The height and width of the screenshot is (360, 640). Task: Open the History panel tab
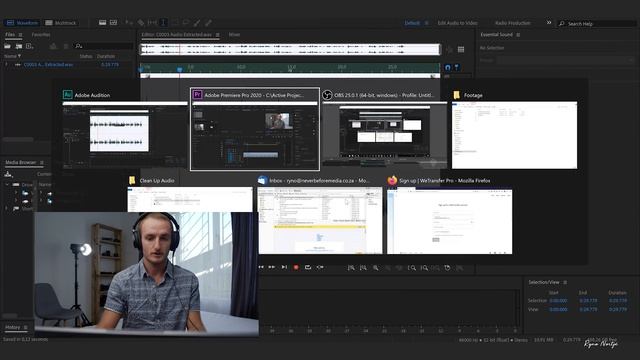coord(12,327)
